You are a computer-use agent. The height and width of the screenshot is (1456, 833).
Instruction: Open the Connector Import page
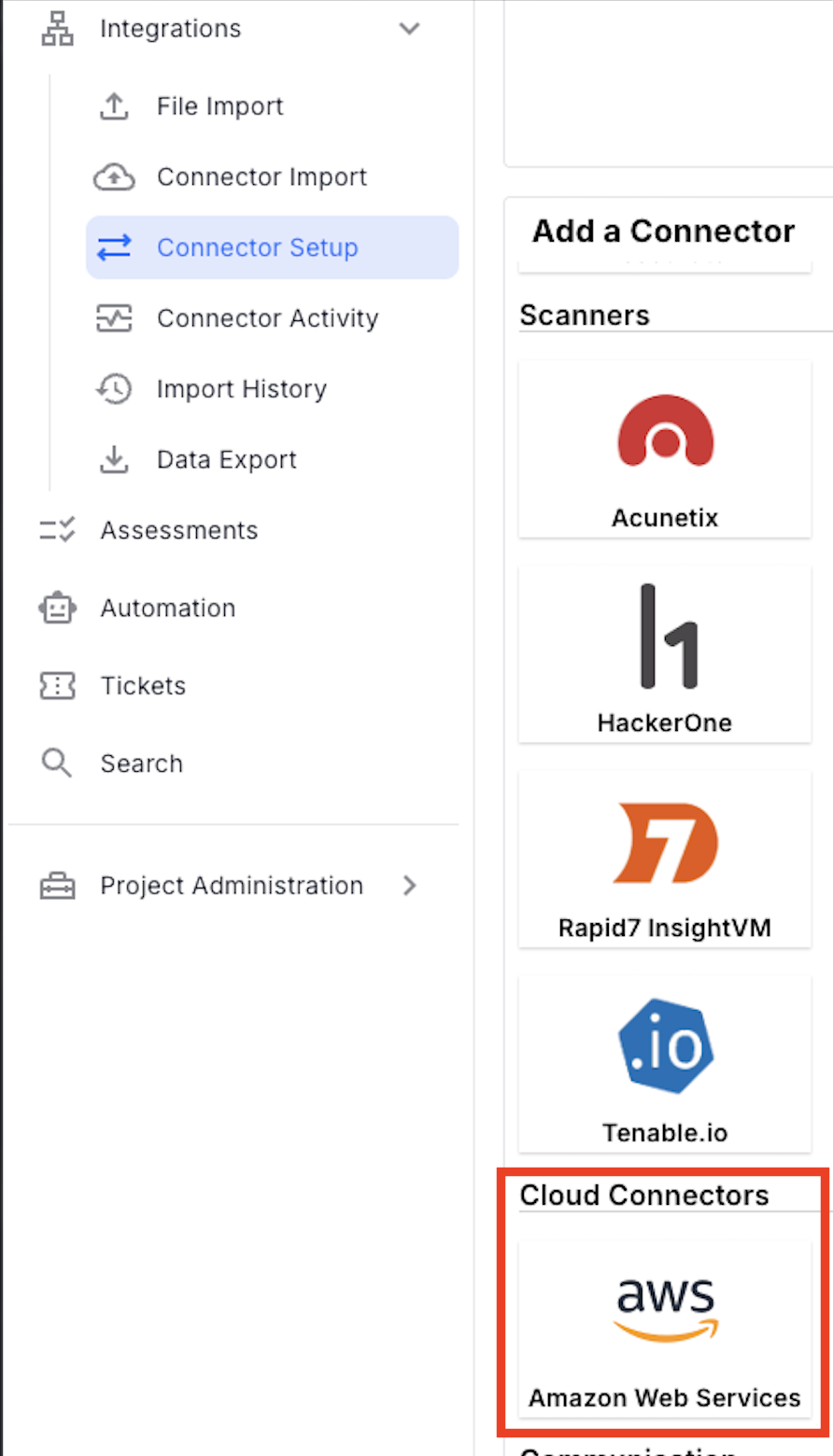pos(261,177)
